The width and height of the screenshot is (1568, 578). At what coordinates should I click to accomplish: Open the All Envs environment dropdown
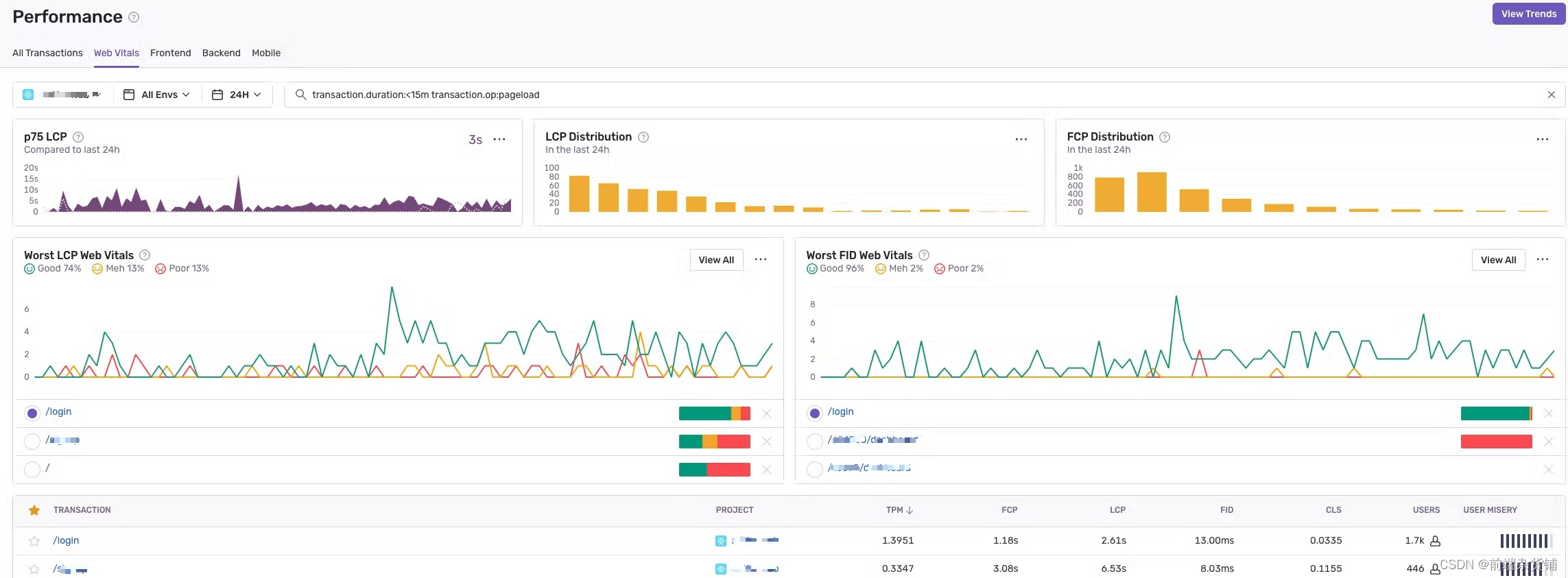pyautogui.click(x=156, y=95)
